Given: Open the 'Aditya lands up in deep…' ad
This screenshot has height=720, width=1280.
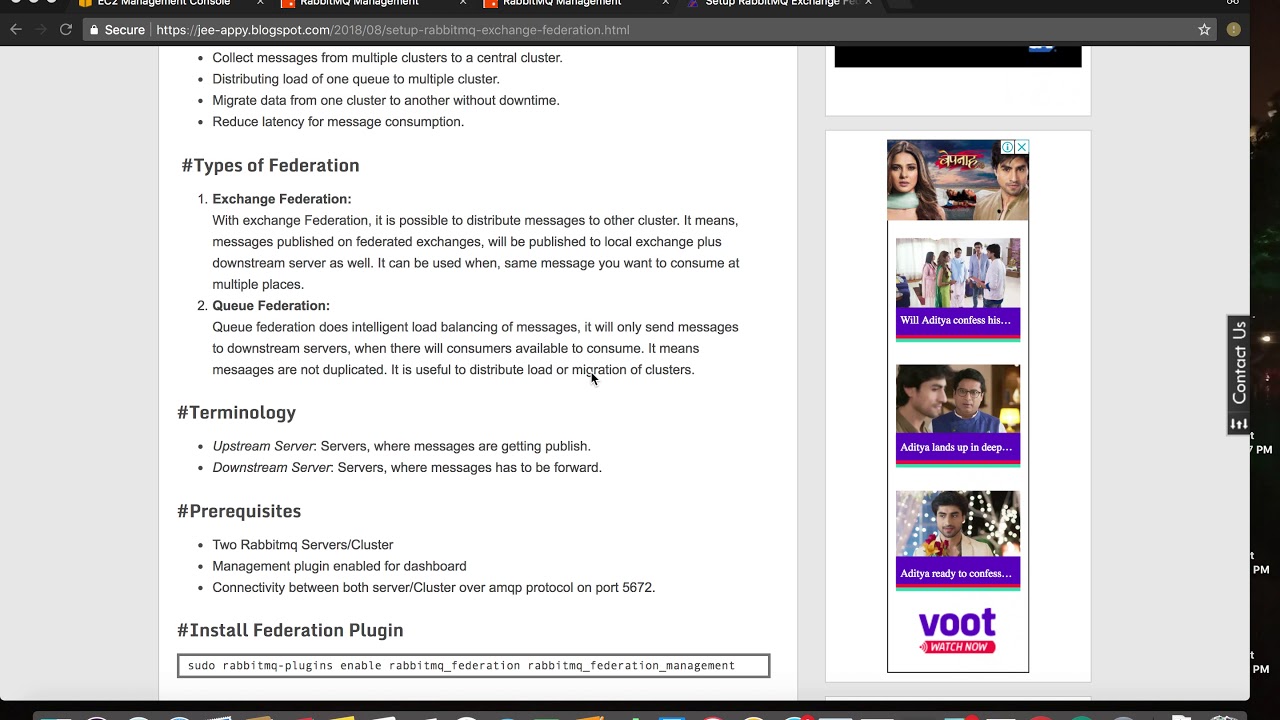Looking at the screenshot, I should pos(958,414).
